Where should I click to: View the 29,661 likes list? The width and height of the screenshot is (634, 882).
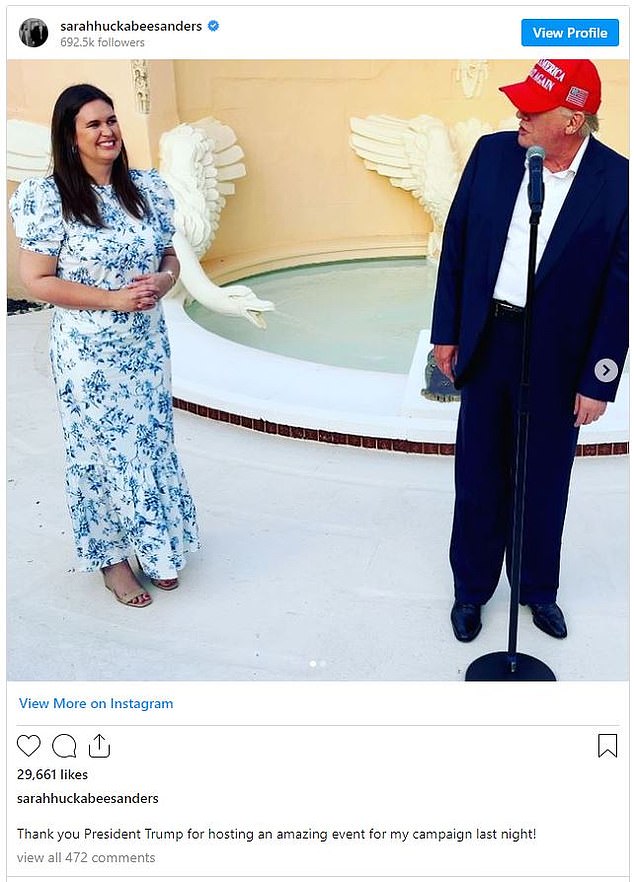(52, 775)
